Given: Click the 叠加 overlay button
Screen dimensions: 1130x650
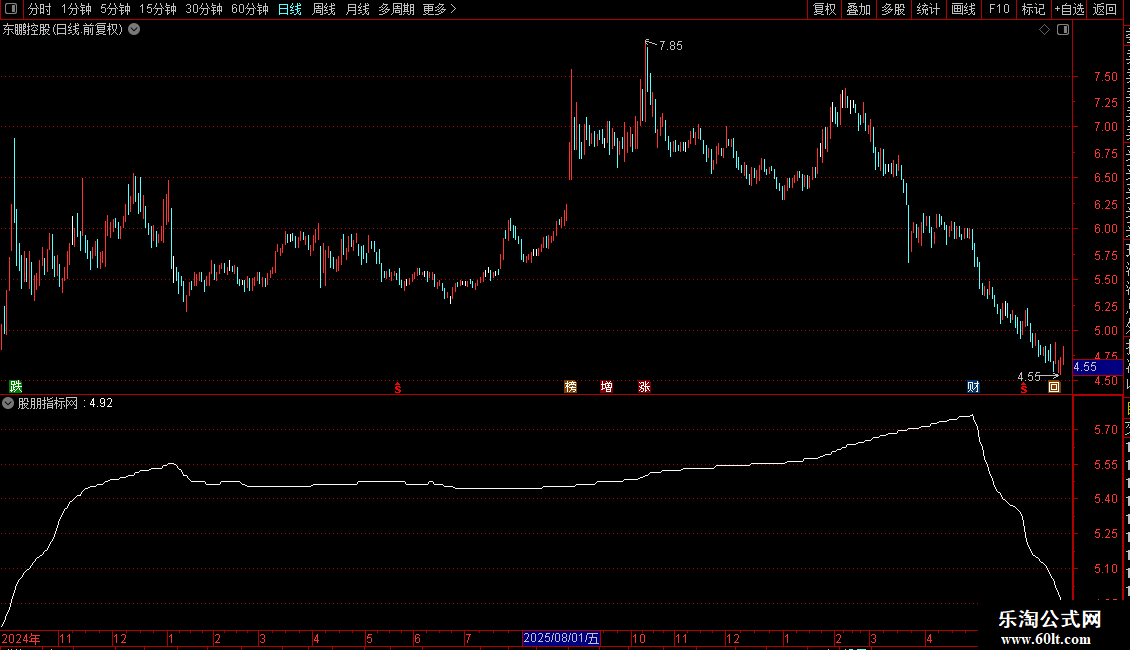Looking at the screenshot, I should pyautogui.click(x=859, y=9).
